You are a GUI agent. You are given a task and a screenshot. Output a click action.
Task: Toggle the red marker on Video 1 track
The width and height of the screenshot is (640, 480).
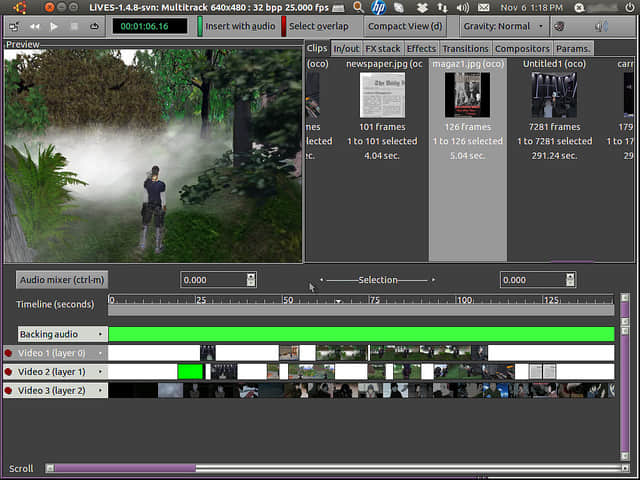[9, 353]
